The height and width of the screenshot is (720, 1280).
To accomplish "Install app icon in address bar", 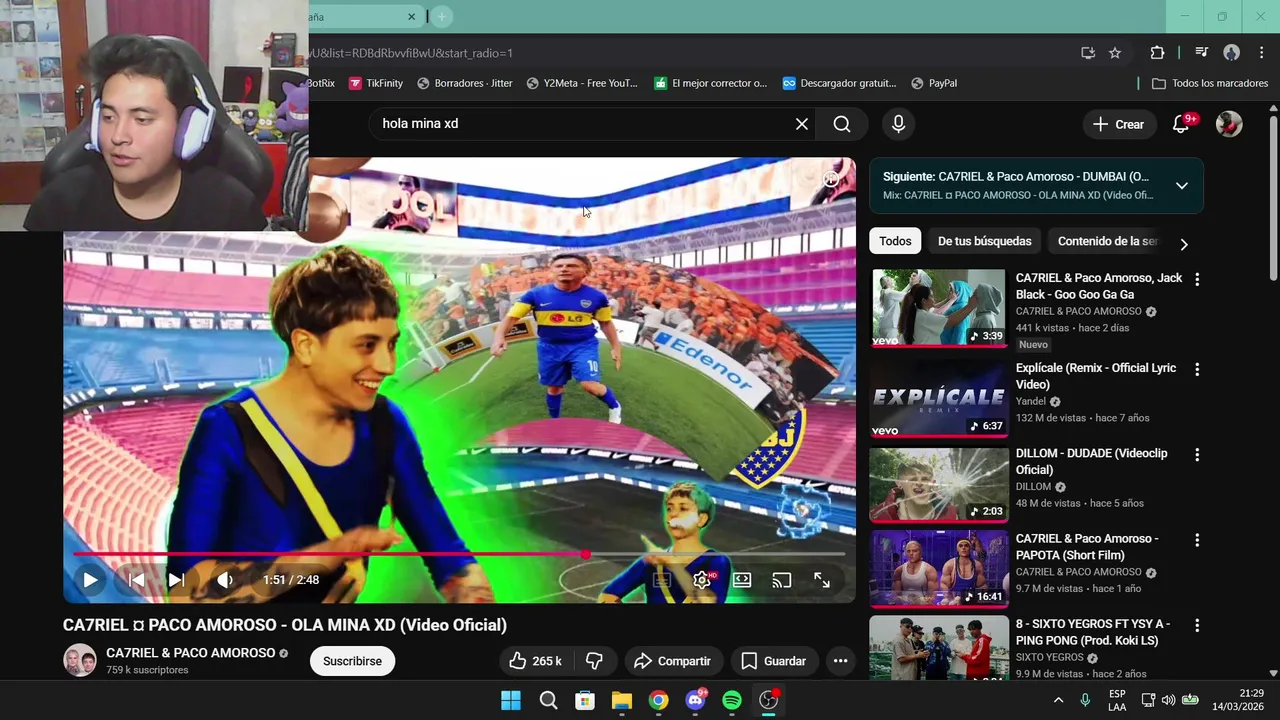I will [x=1088, y=53].
